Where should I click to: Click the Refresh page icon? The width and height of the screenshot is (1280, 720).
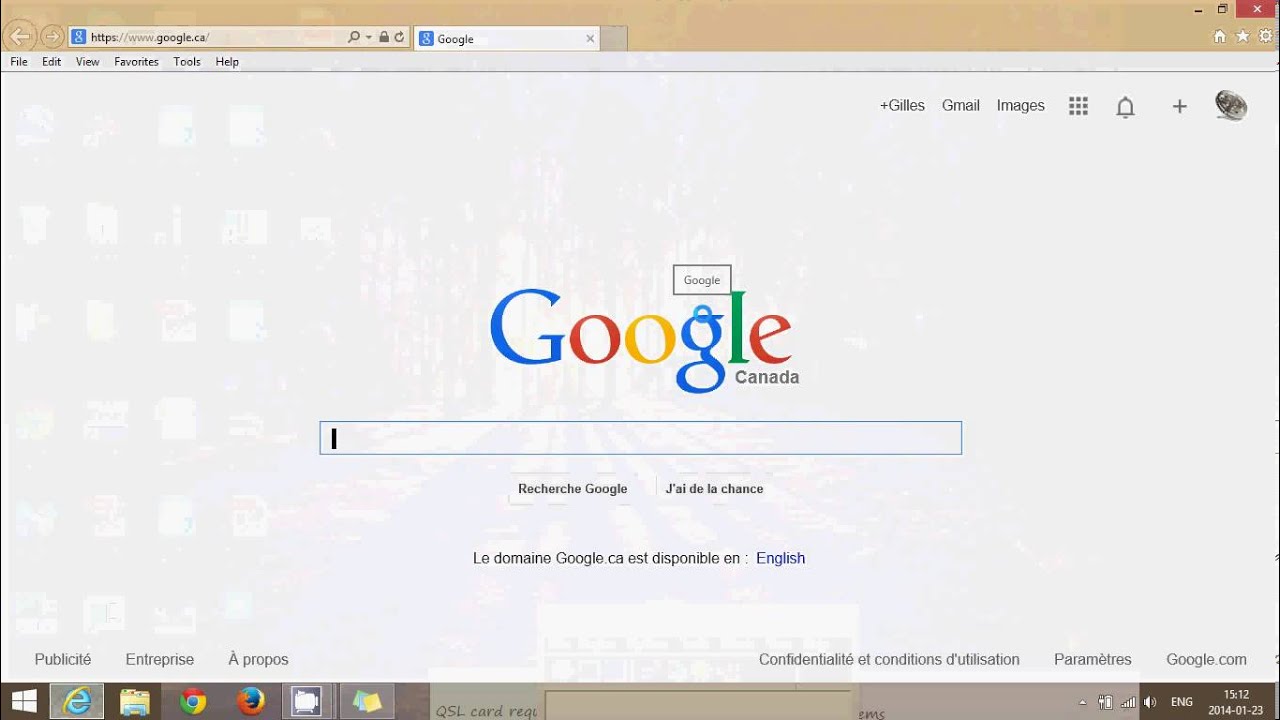[x=399, y=37]
